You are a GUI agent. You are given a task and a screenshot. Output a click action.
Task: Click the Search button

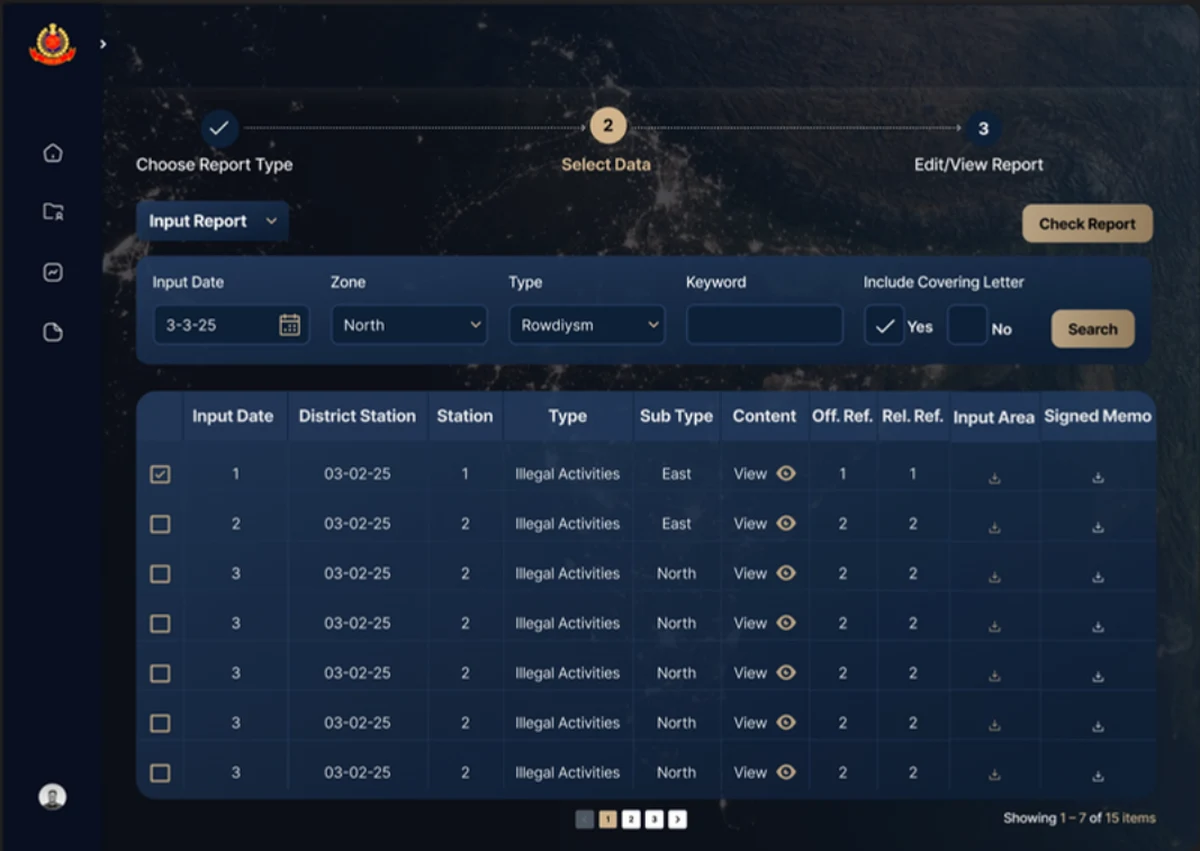pyautogui.click(x=1092, y=329)
